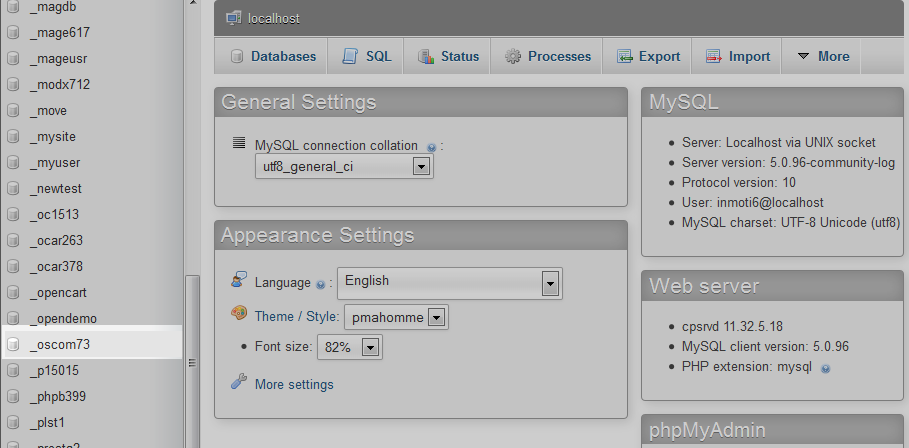Open the More settings link

click(x=294, y=385)
